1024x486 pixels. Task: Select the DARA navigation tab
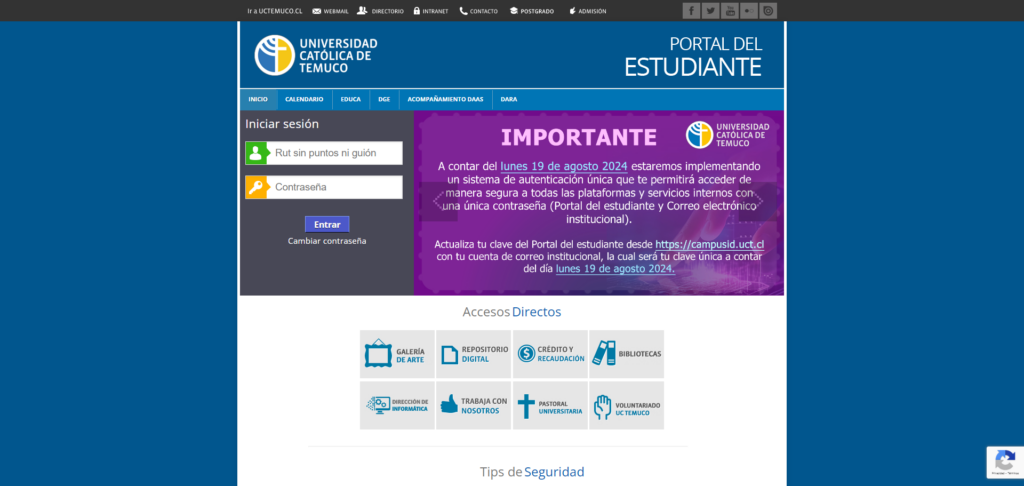[x=509, y=99]
